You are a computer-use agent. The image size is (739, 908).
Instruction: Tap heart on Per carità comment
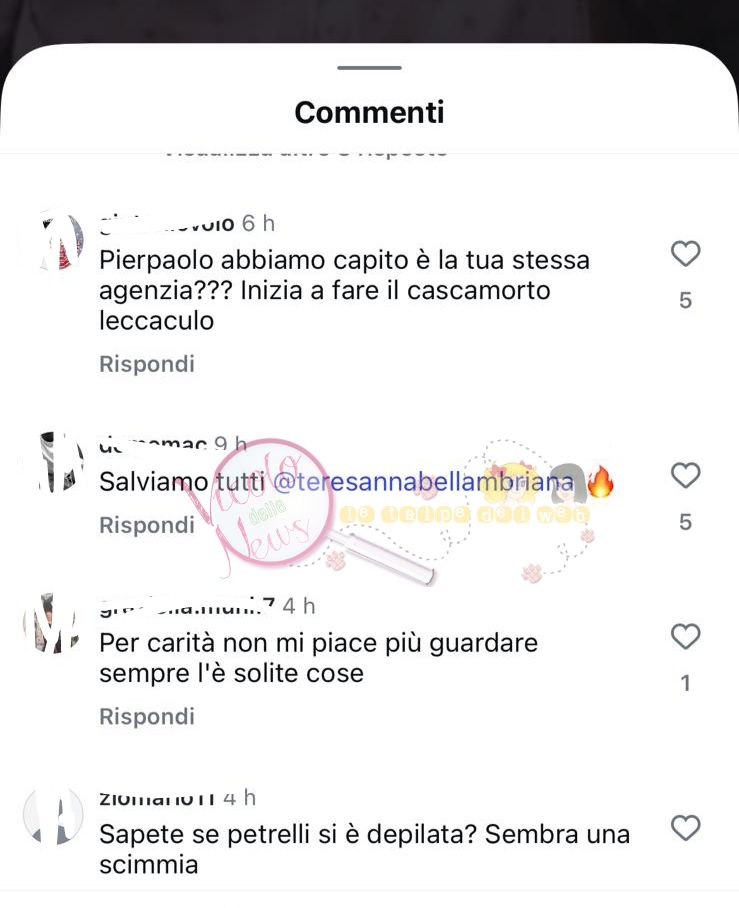click(685, 636)
